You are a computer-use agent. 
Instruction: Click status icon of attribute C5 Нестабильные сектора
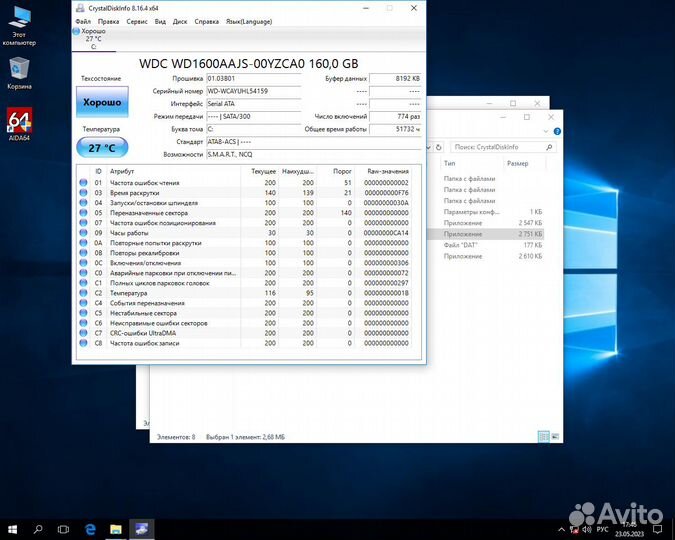(x=84, y=313)
